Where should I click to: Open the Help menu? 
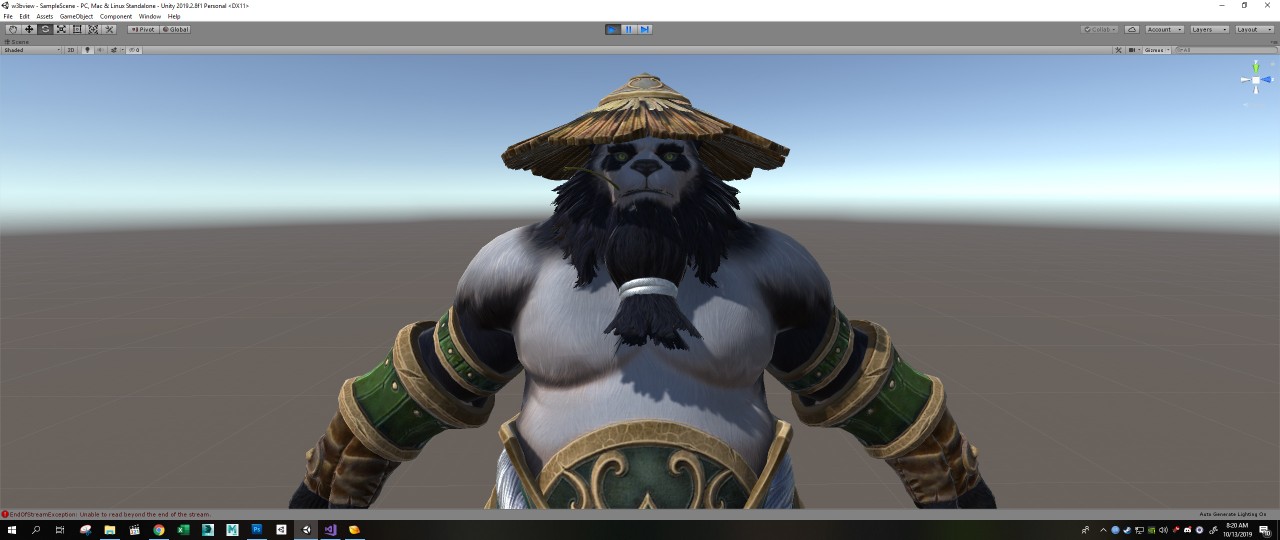pos(174,16)
